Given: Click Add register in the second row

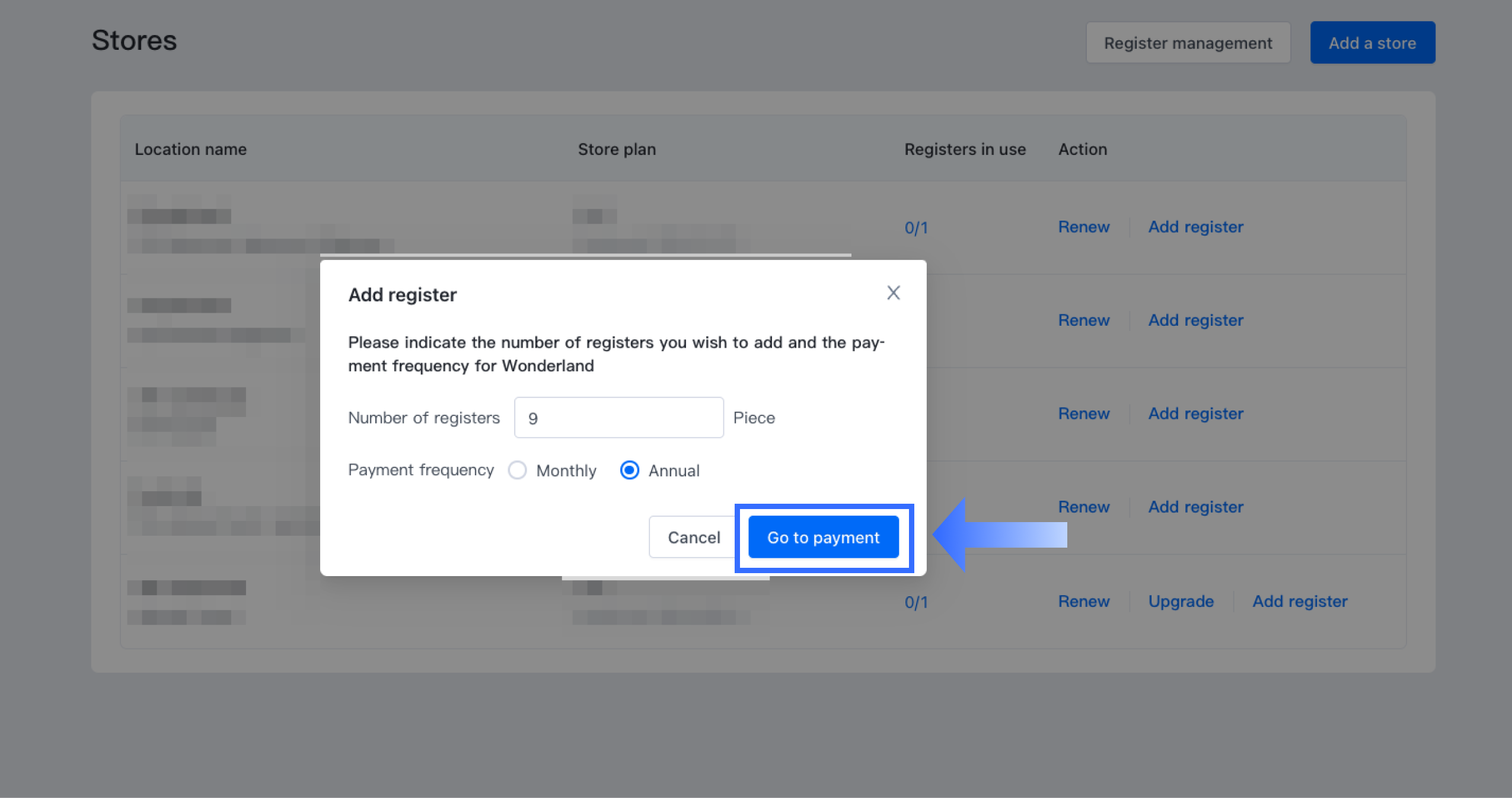Looking at the screenshot, I should [1195, 320].
